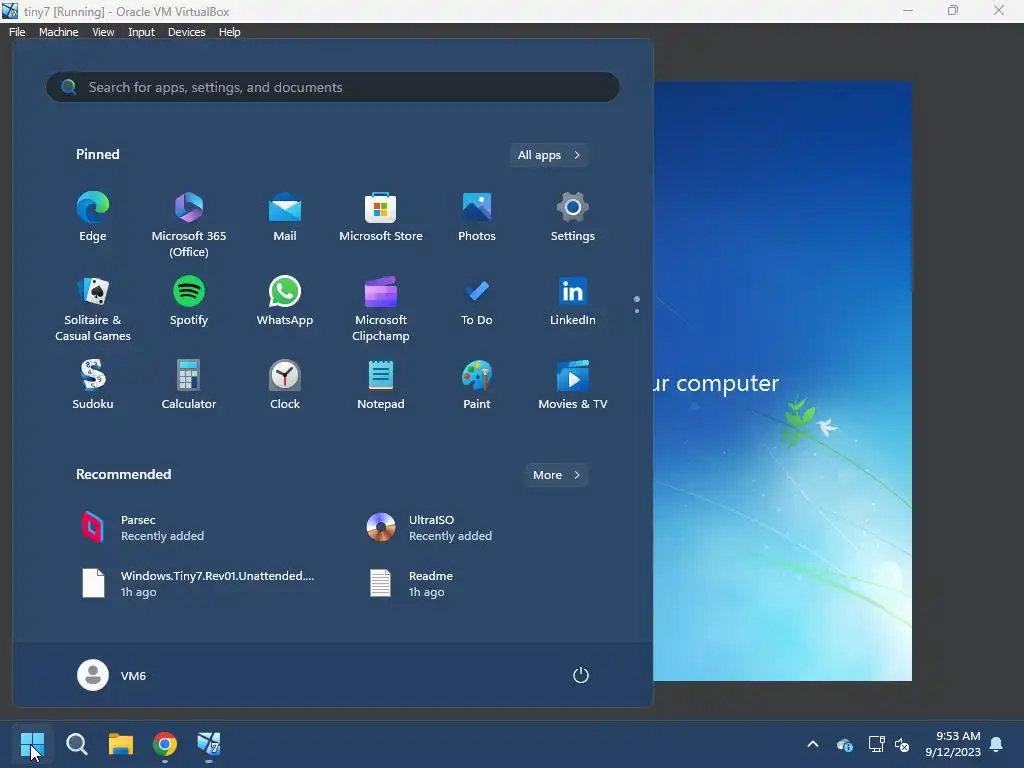The height and width of the screenshot is (768, 1024).
Task: Open Notepad from pinned apps
Action: coord(381,385)
